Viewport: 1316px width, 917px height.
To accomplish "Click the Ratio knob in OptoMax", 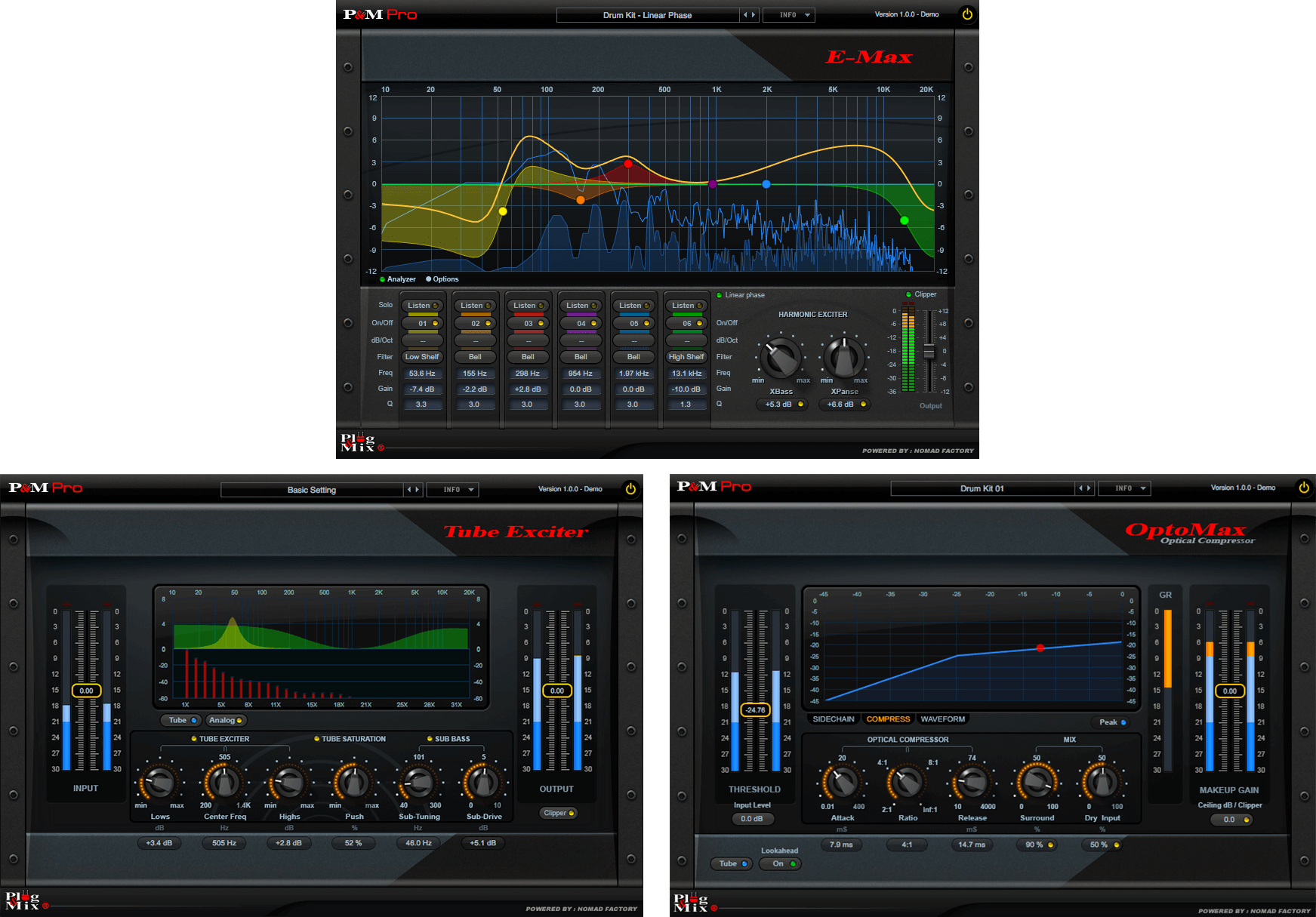I will point(907,783).
